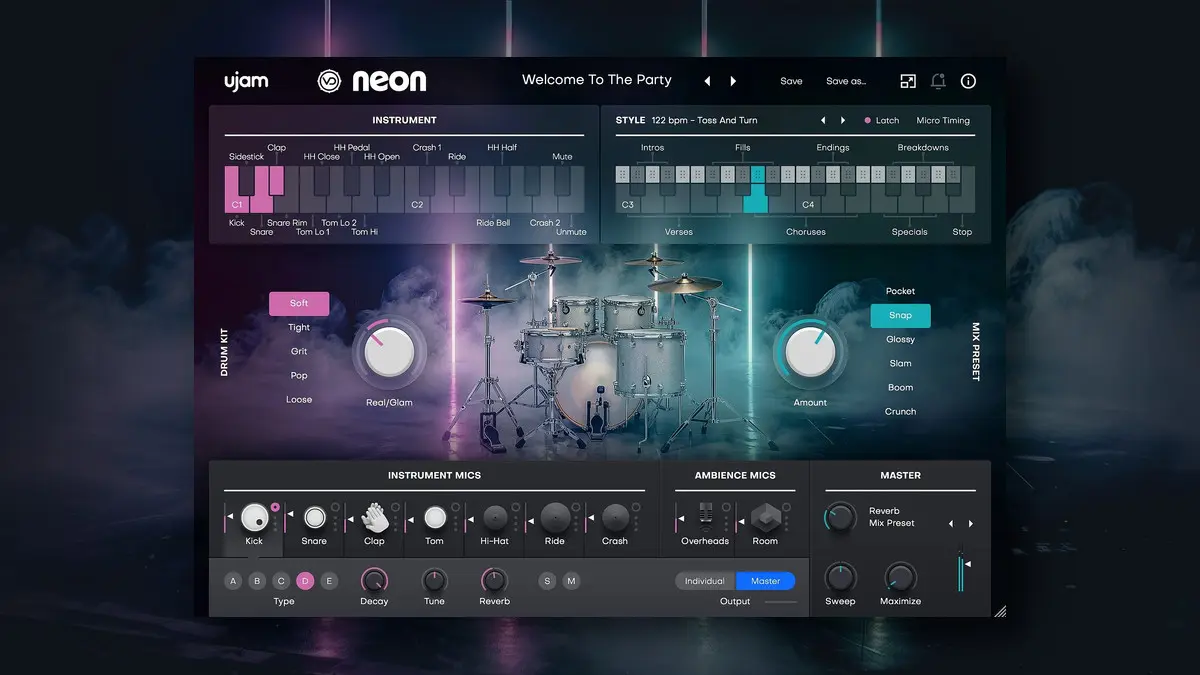The image size is (1200, 675).
Task: Select previous reverb mix preset
Action: coord(951,523)
